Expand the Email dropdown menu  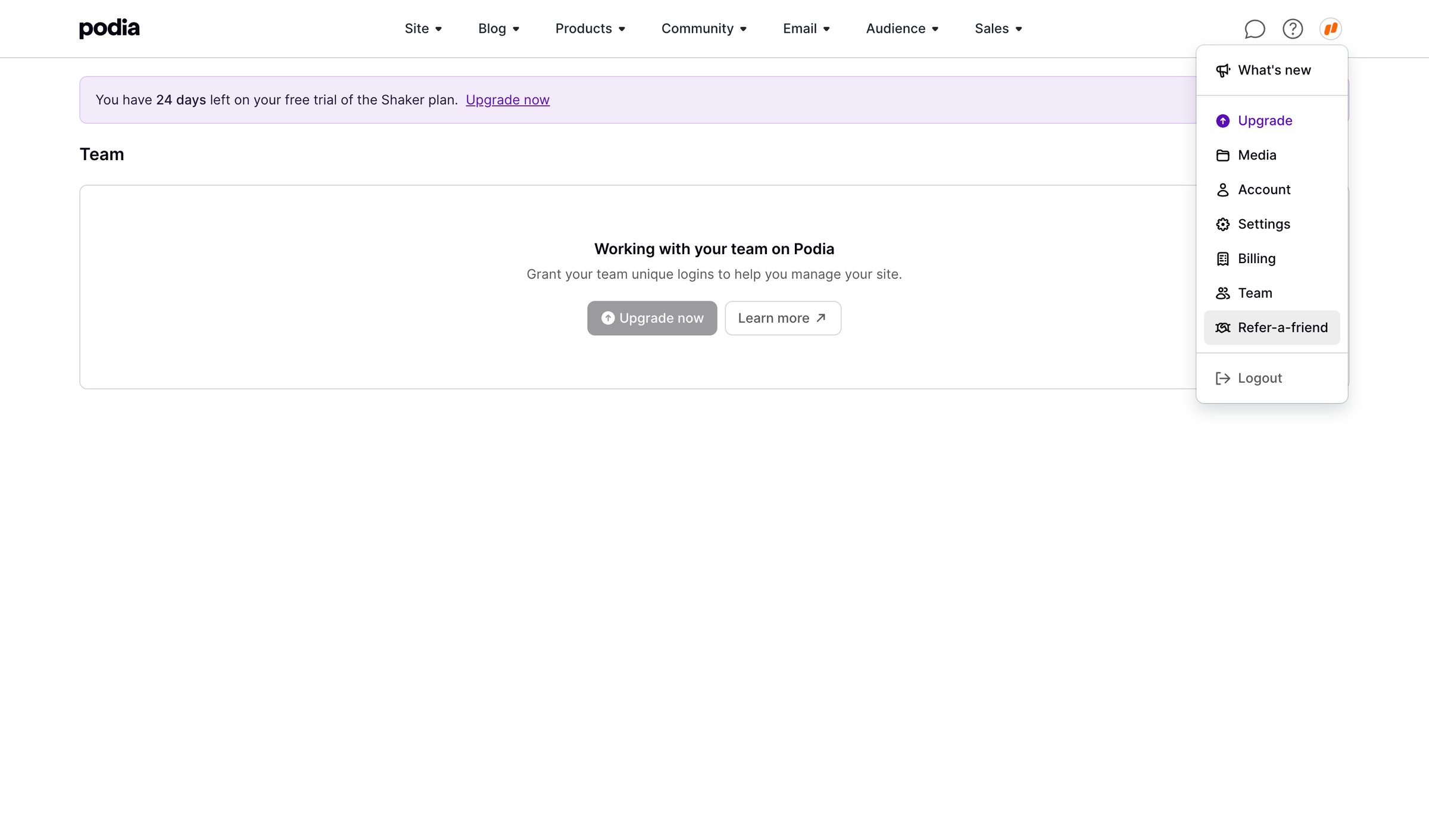click(x=806, y=29)
